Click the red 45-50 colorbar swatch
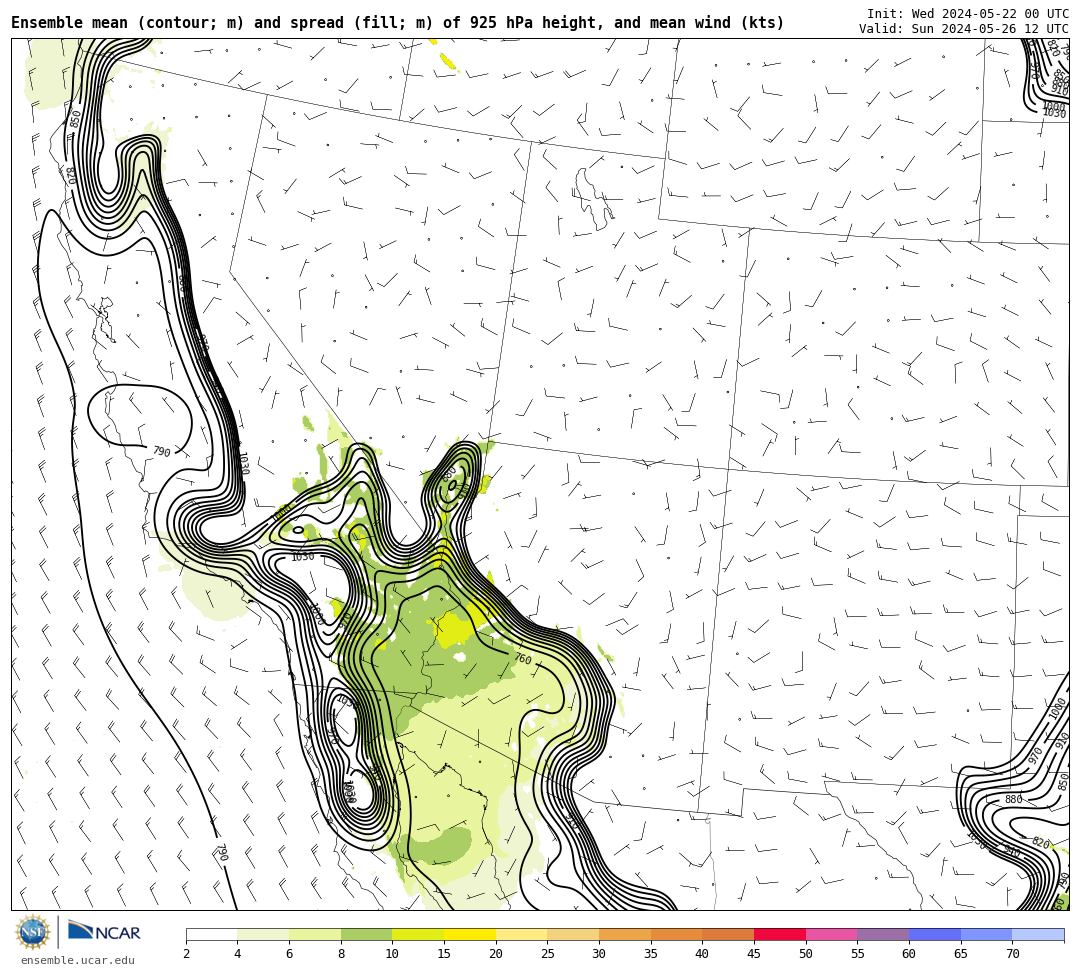 pos(780,934)
